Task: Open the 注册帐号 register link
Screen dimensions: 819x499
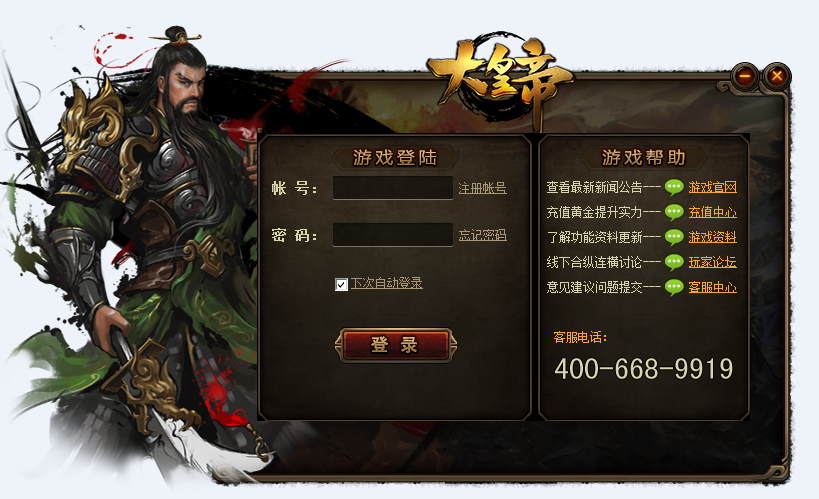Action: tap(483, 188)
